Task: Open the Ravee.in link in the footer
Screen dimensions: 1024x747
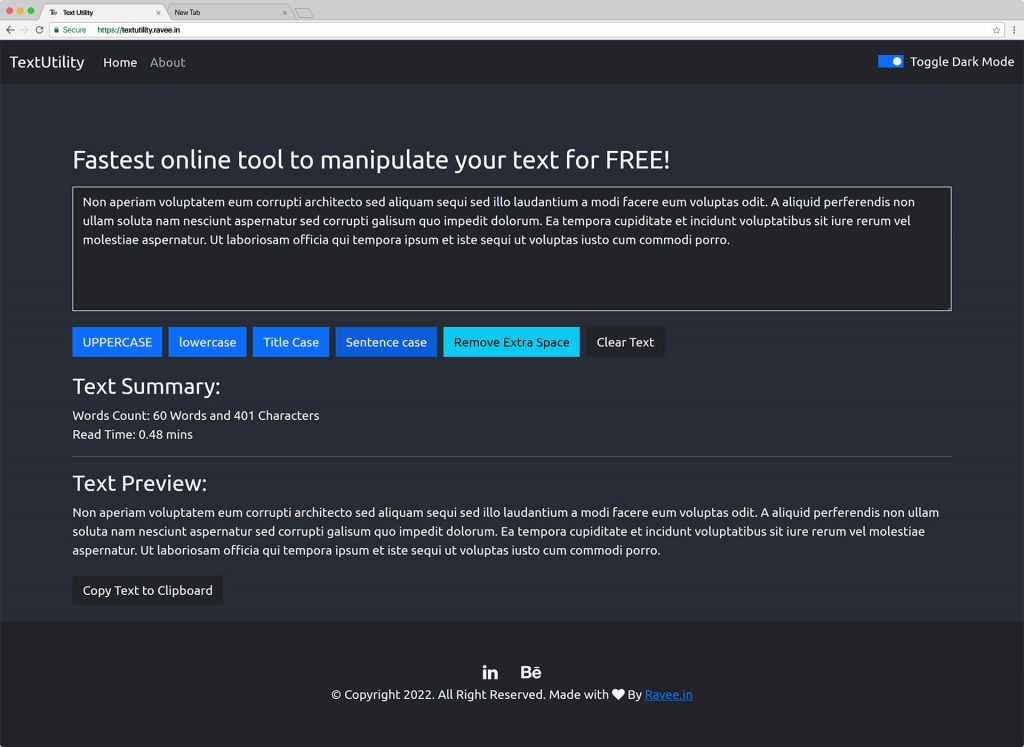Action: pos(668,694)
